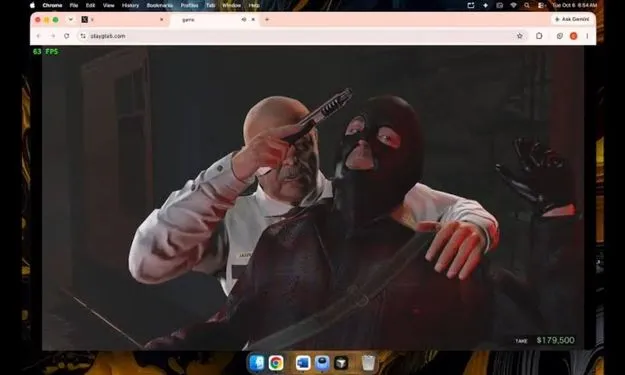Open Google Chrome from the Dock
The height and width of the screenshot is (375, 625).
click(x=276, y=363)
